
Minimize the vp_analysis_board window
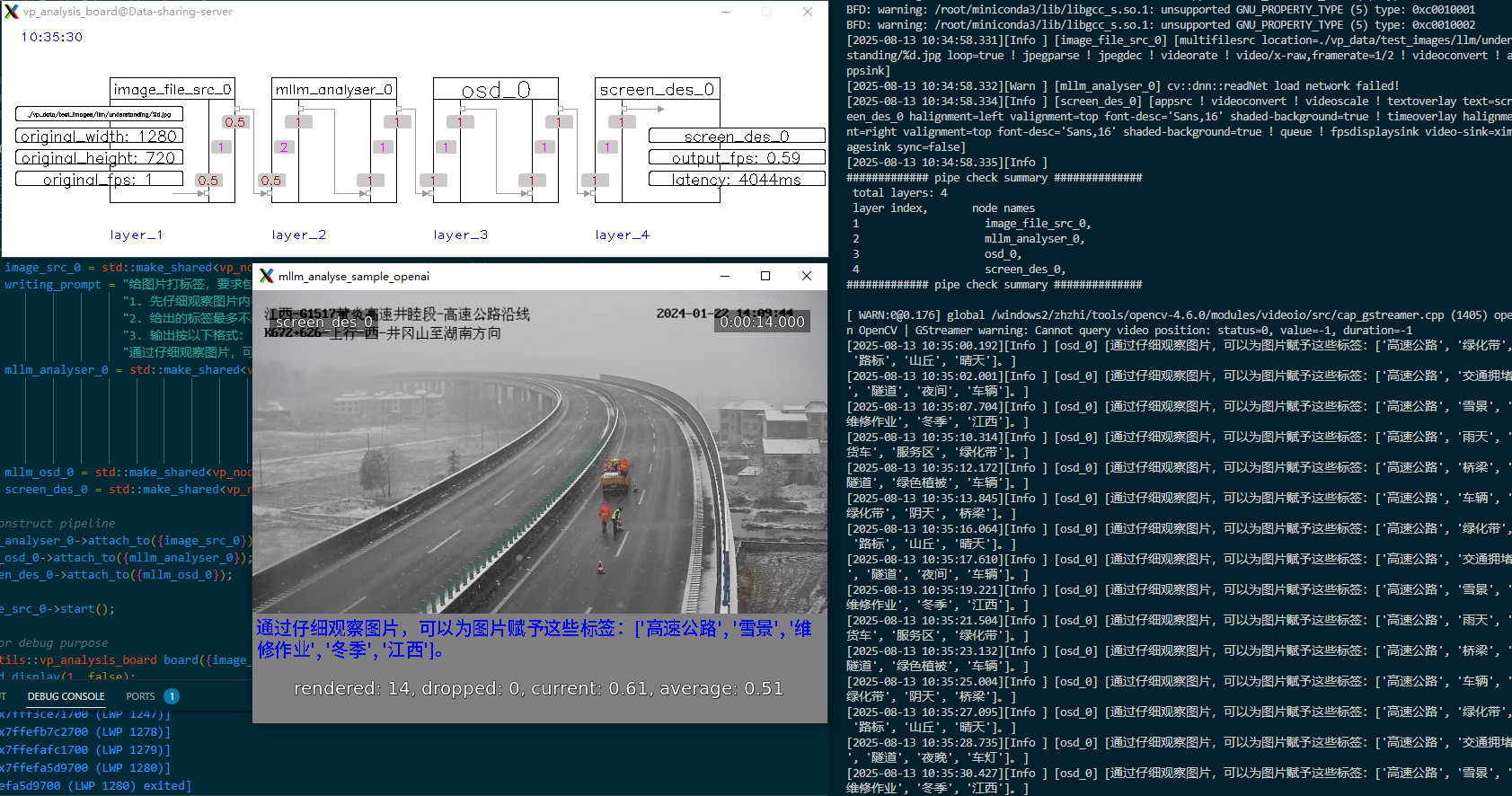point(726,12)
